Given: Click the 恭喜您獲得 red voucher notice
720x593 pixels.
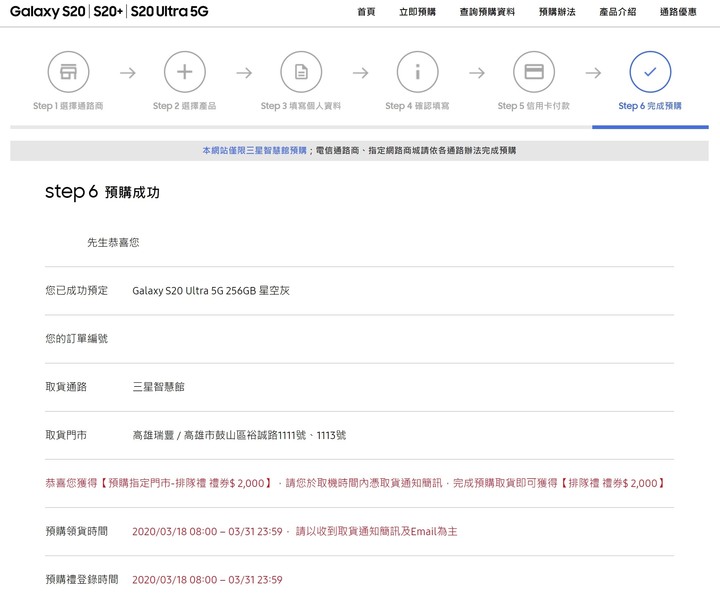Looking at the screenshot, I should pyautogui.click(x=355, y=483).
